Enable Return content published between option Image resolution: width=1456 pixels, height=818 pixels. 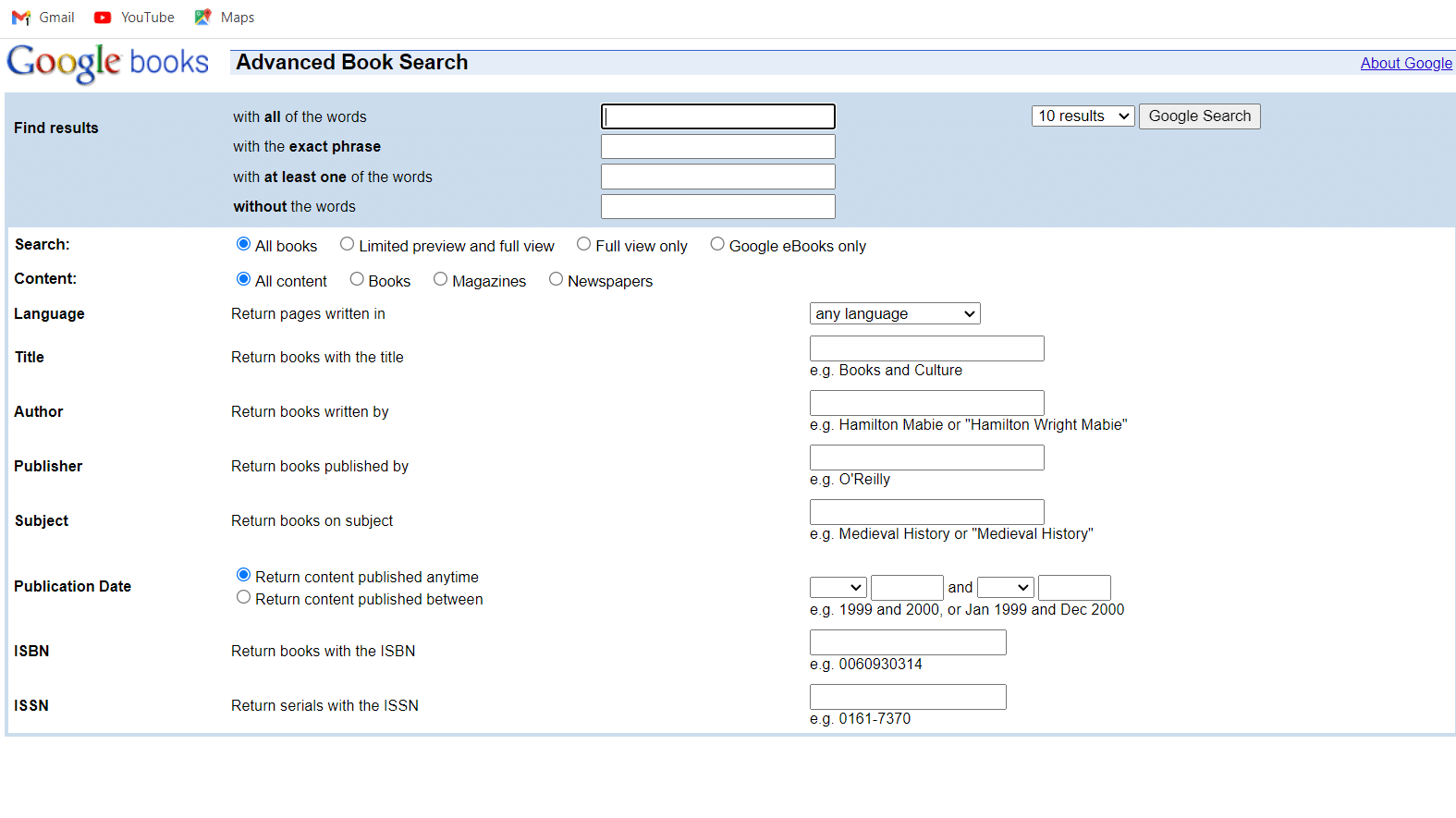click(243, 597)
